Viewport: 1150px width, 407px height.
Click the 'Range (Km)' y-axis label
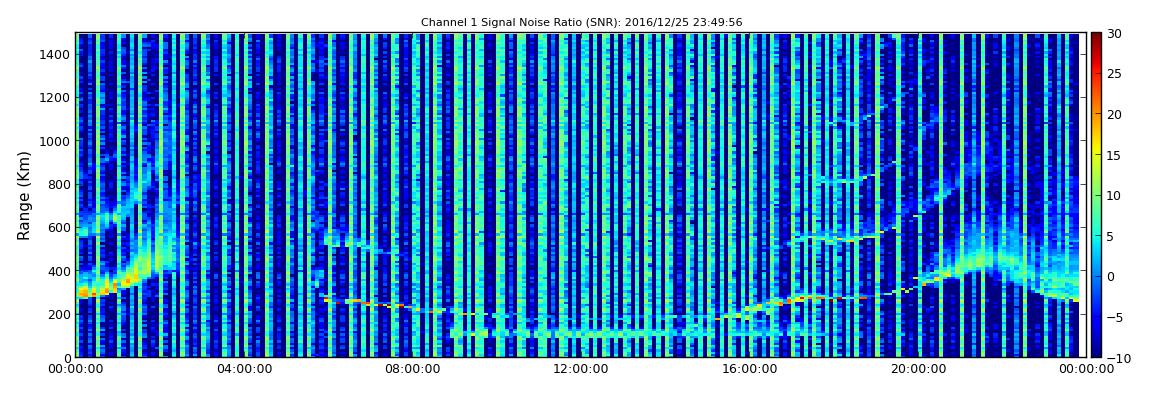point(24,195)
